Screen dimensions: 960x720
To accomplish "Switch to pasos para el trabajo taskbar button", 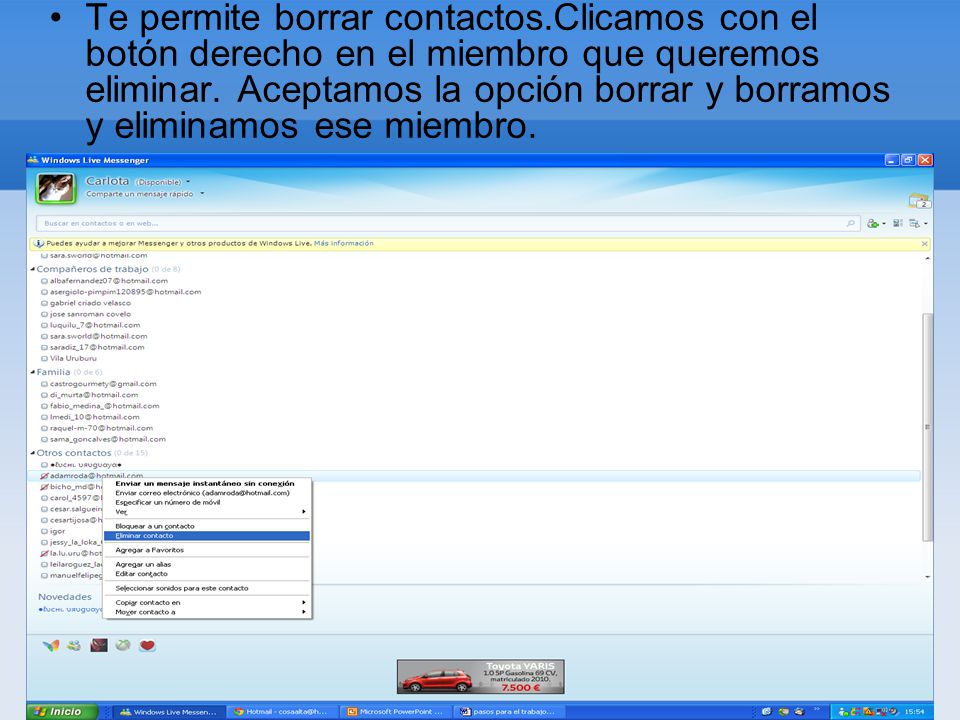I will tap(508, 712).
